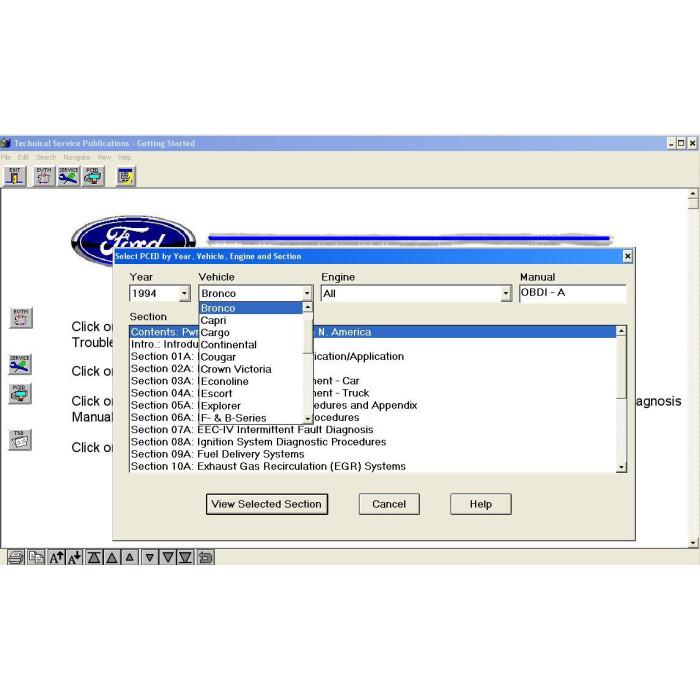Click the main window scroll-up arrow
700x700 pixels.
(693, 194)
